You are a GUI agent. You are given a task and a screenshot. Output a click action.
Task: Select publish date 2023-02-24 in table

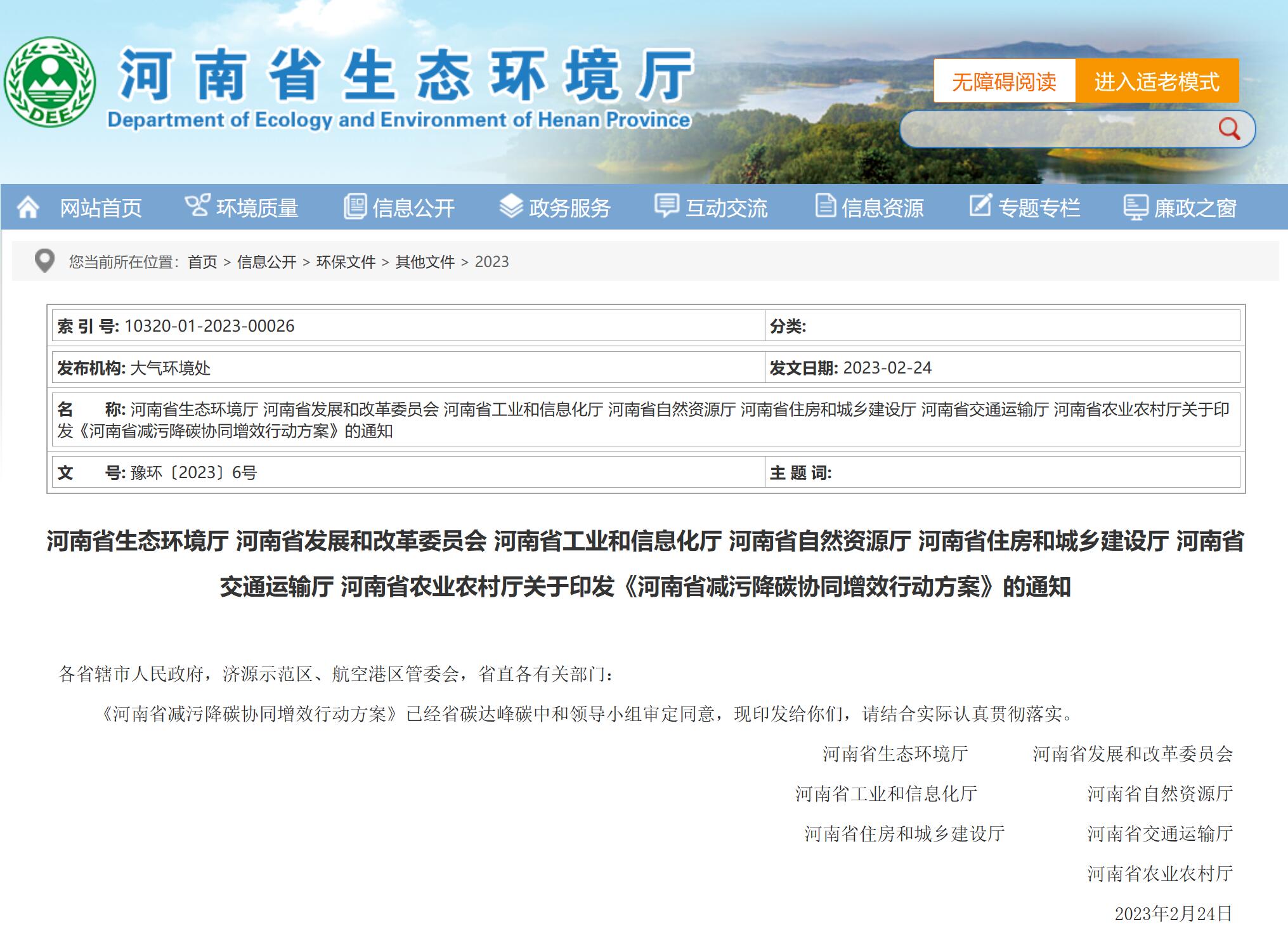click(x=887, y=368)
